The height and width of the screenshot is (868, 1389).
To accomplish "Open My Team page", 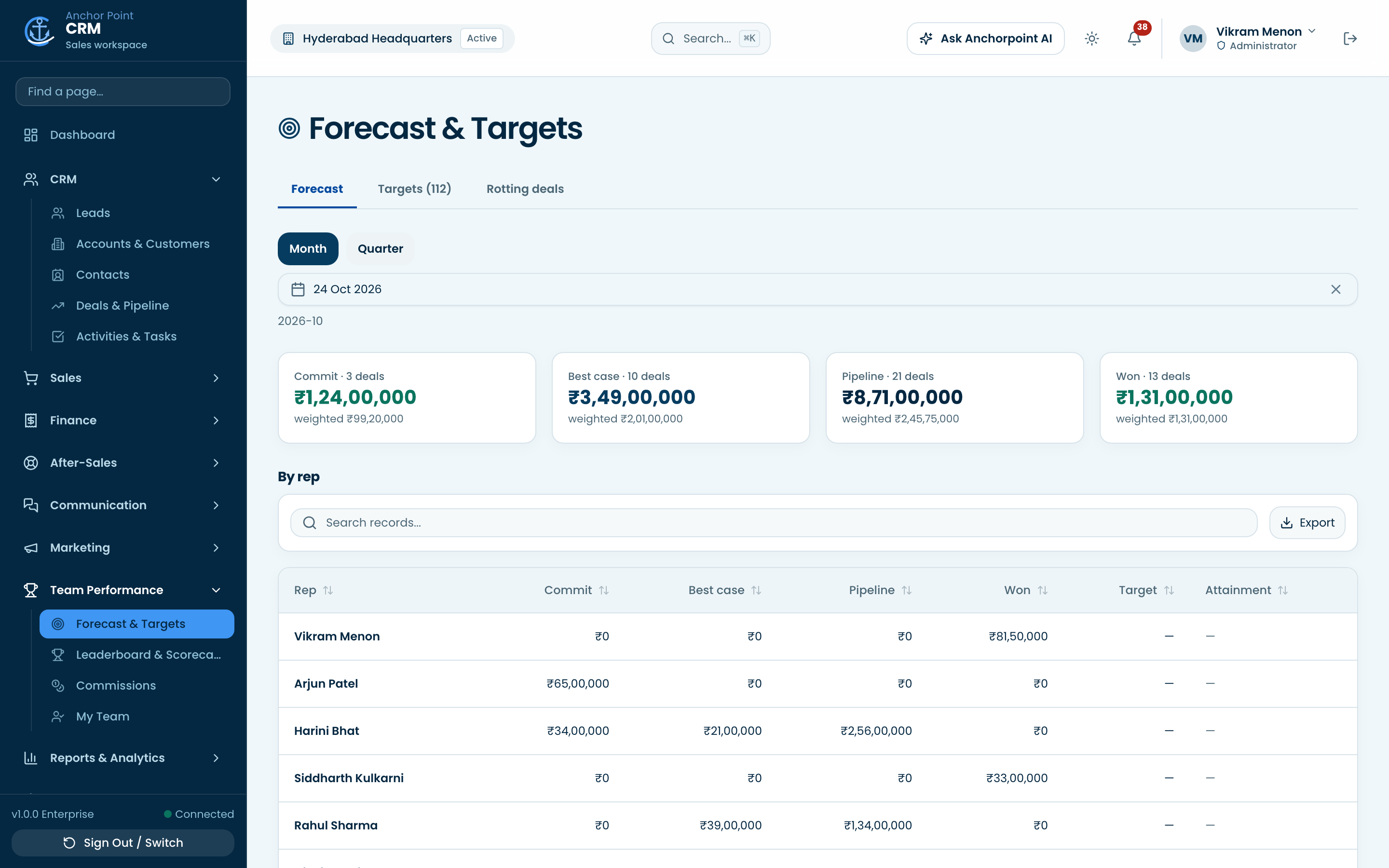I will pos(136,717).
